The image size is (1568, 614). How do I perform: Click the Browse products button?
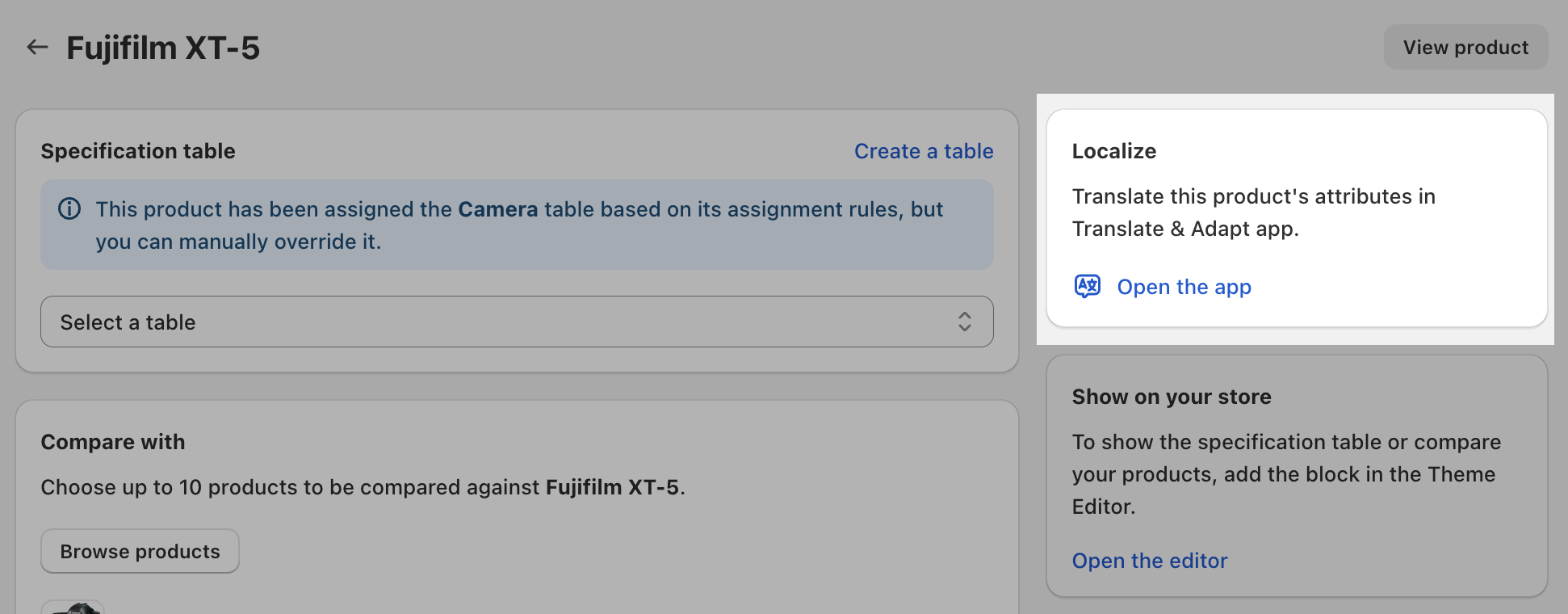(x=140, y=551)
